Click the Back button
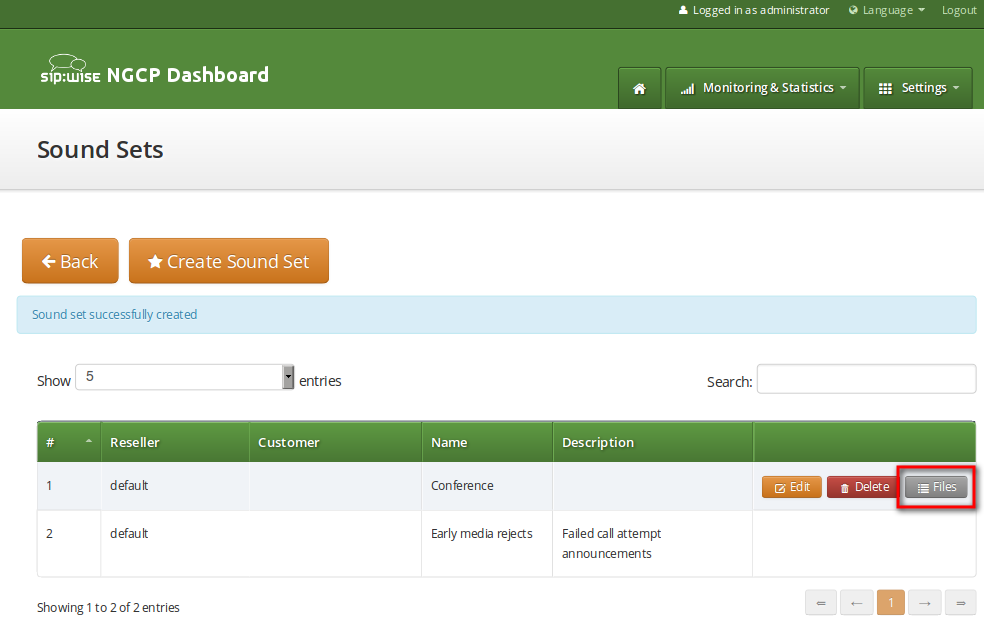The width and height of the screenshot is (984, 631). pos(70,261)
